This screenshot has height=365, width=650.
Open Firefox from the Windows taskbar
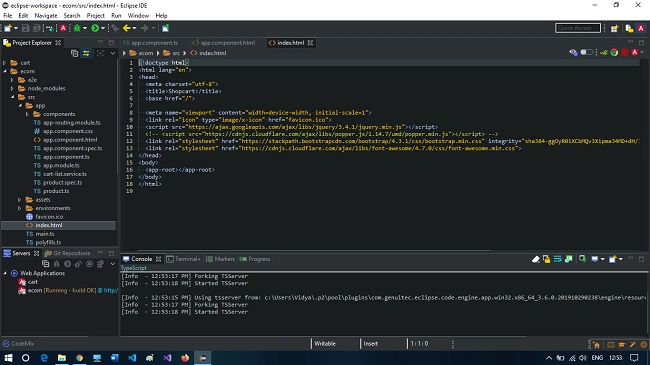pyautogui.click(x=185, y=358)
